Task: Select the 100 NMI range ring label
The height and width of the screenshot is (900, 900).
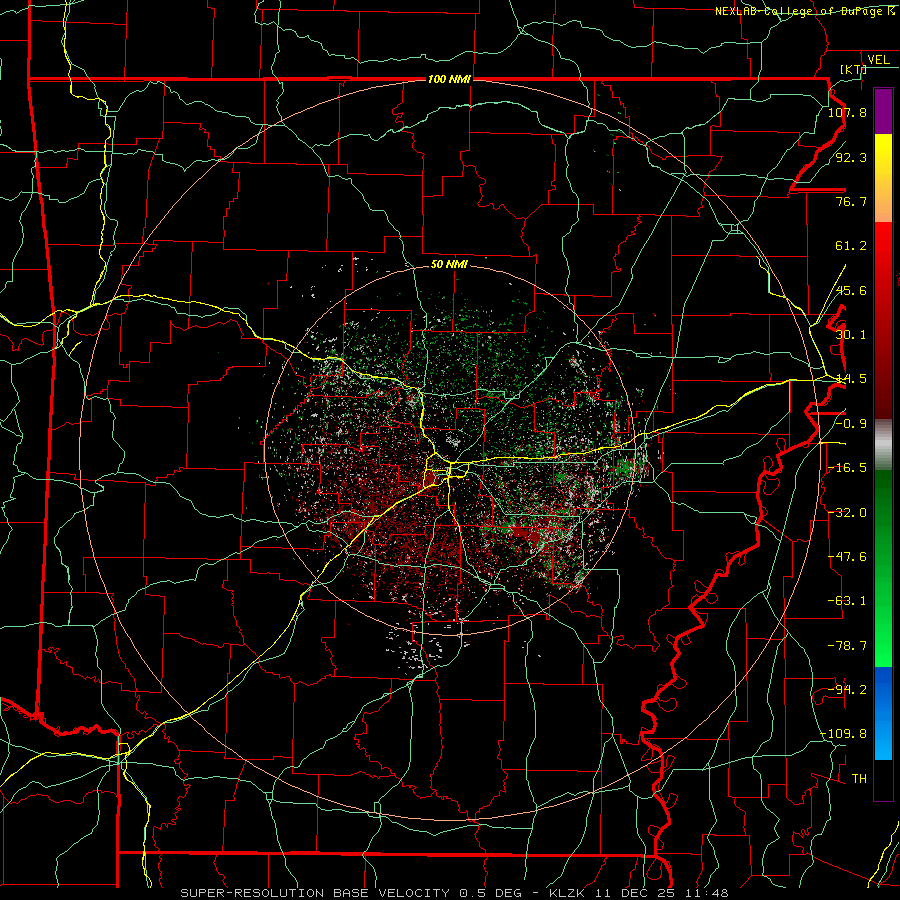Action: point(449,79)
